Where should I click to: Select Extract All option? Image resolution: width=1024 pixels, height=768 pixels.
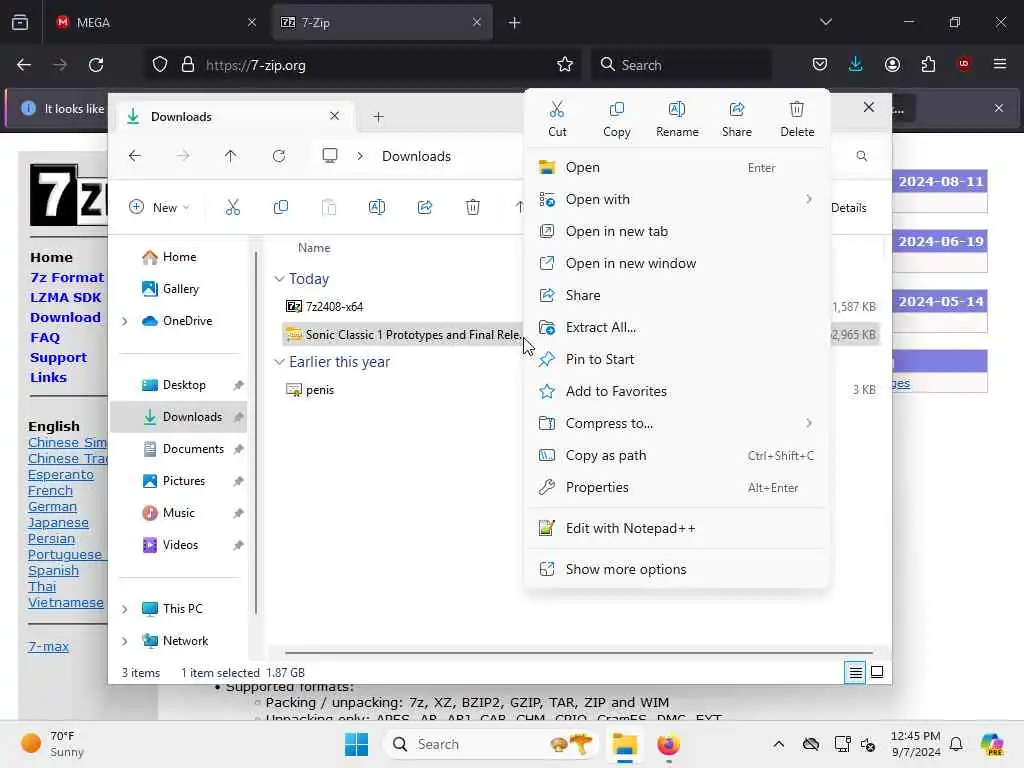(x=677, y=327)
